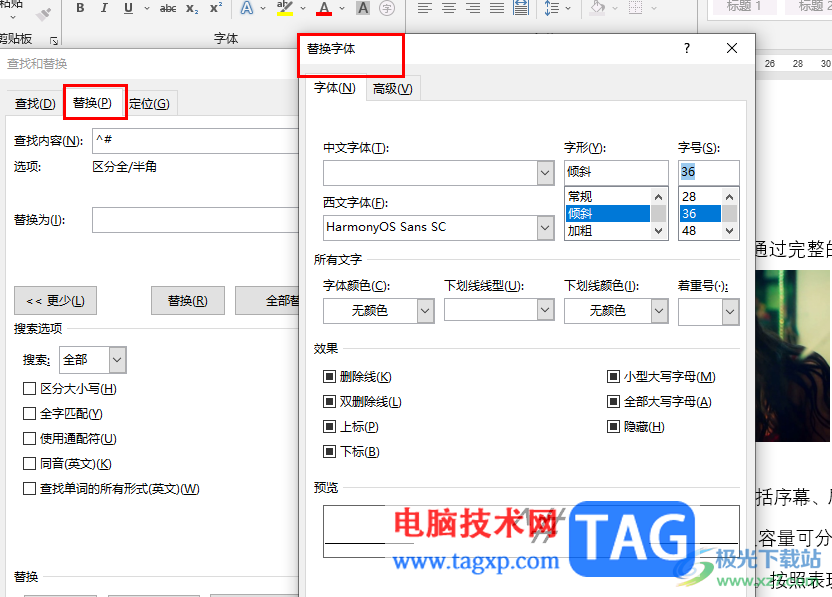This screenshot has width=832, height=597.
Task: Open 下划线线型 dropdown
Action: 545,310
